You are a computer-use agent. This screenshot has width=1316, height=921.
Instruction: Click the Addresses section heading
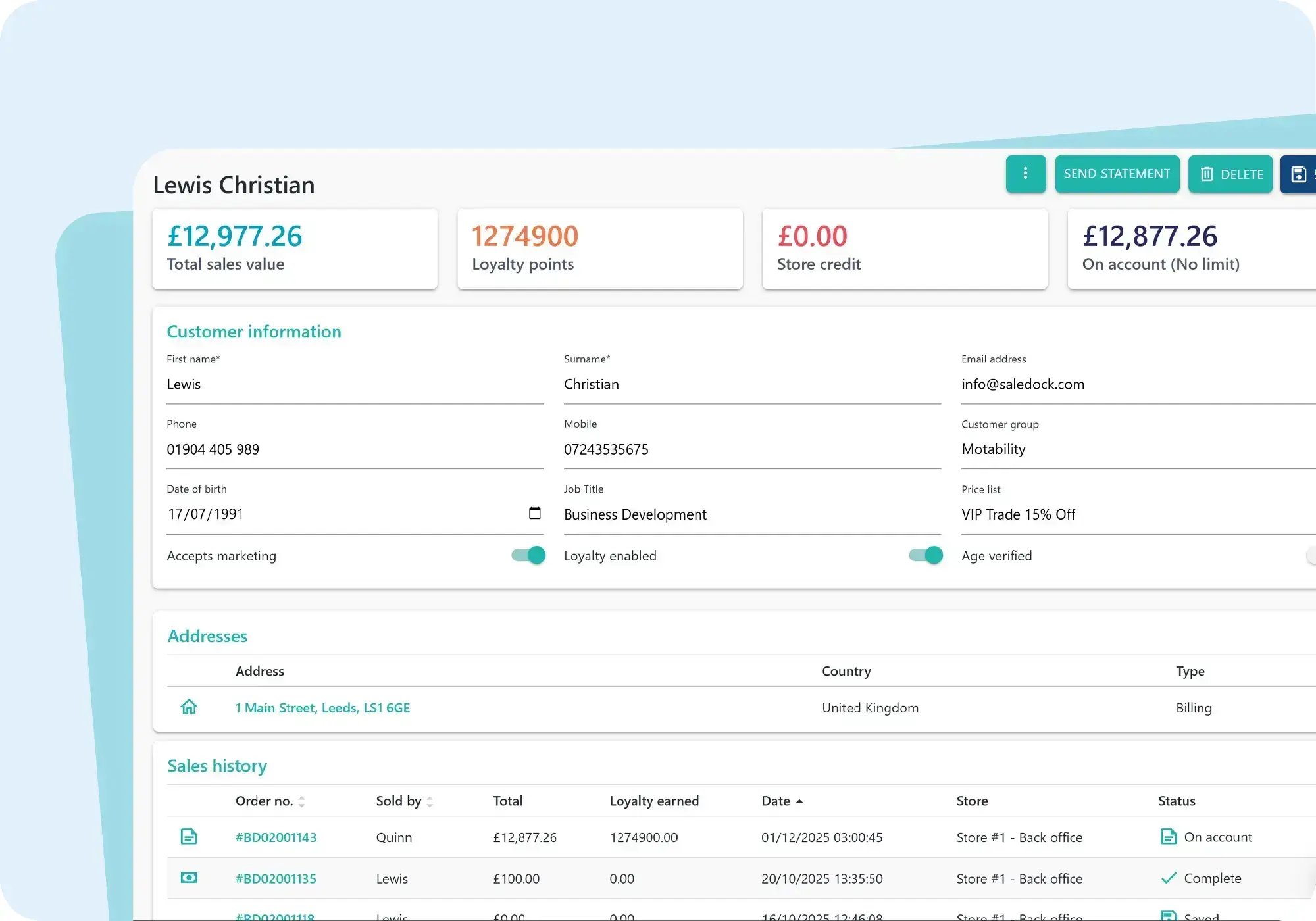point(207,636)
